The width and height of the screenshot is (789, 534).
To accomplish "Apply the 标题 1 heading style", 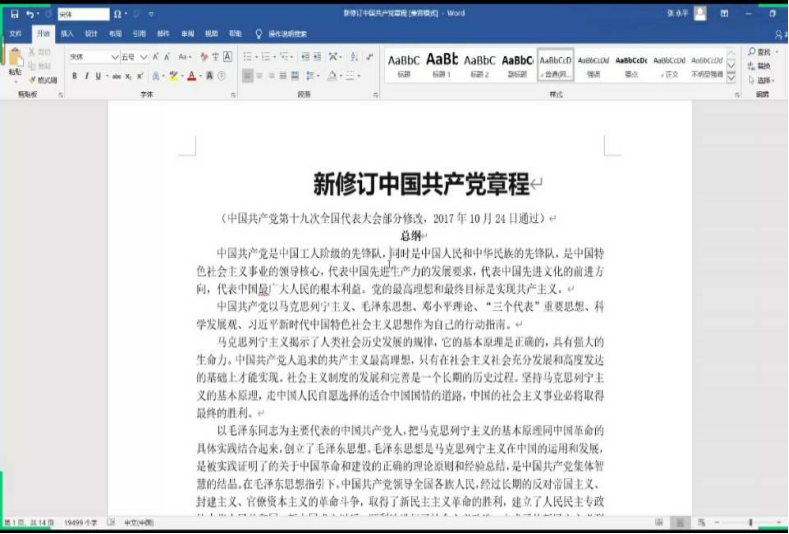I will click(442, 64).
